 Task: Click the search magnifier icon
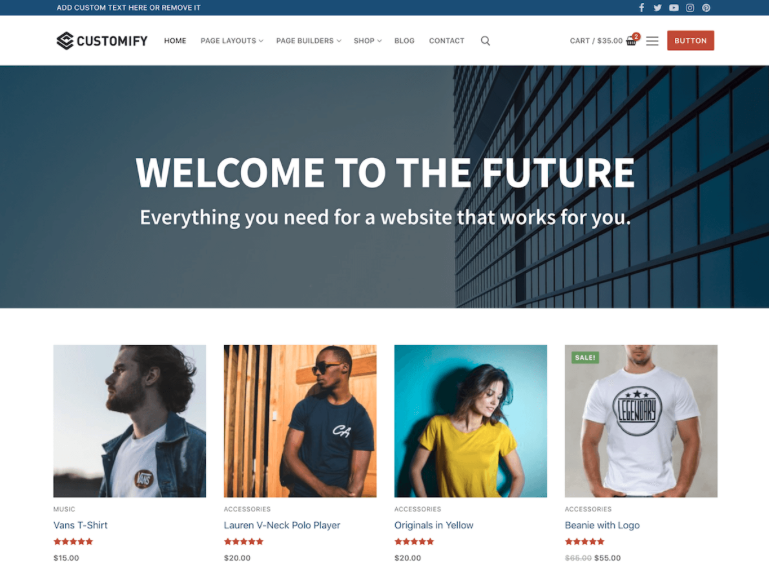[x=485, y=41]
